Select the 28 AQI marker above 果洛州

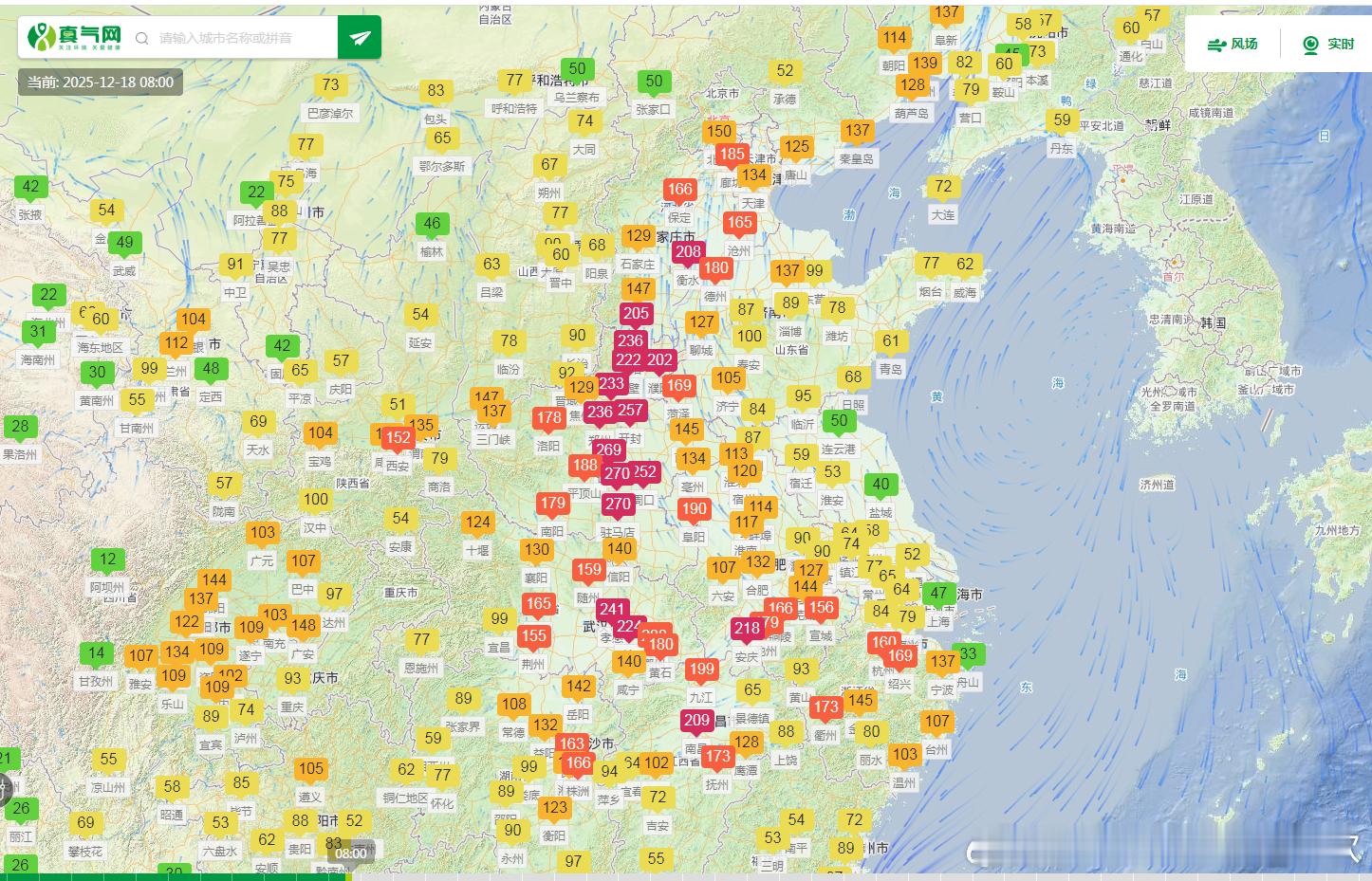point(20,428)
